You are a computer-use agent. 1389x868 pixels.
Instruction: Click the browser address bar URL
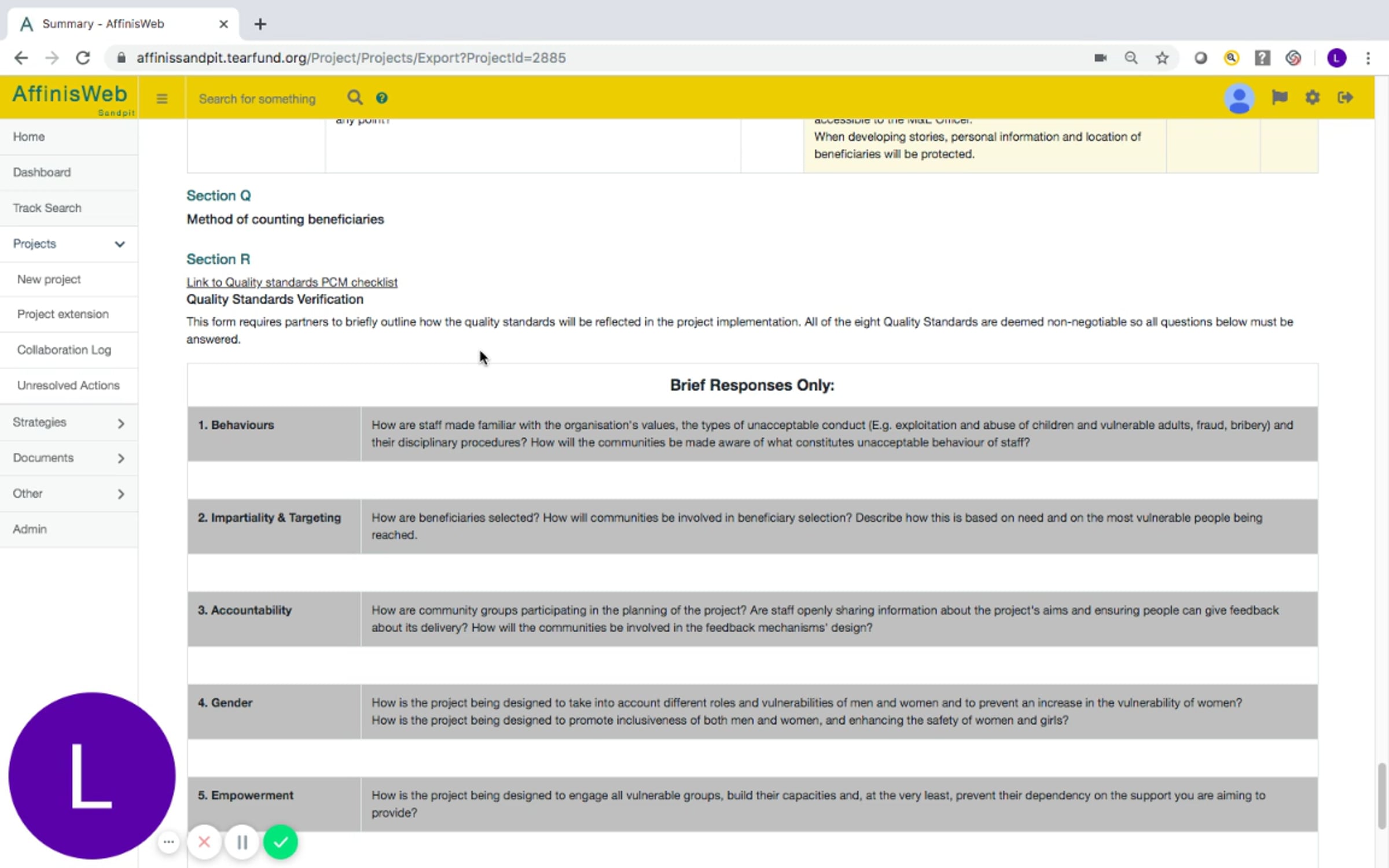[x=351, y=58]
